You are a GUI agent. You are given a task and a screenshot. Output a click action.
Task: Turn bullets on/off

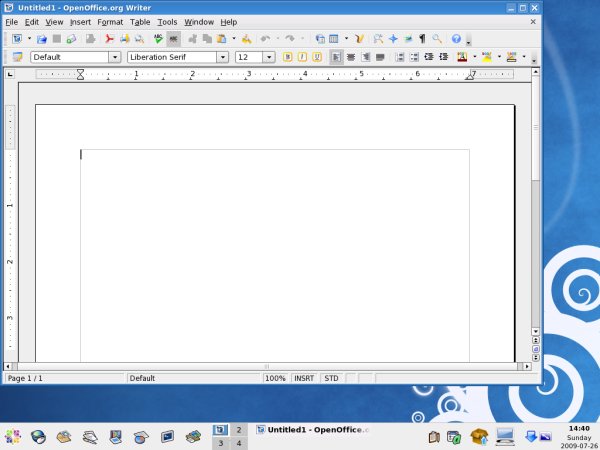coord(414,57)
